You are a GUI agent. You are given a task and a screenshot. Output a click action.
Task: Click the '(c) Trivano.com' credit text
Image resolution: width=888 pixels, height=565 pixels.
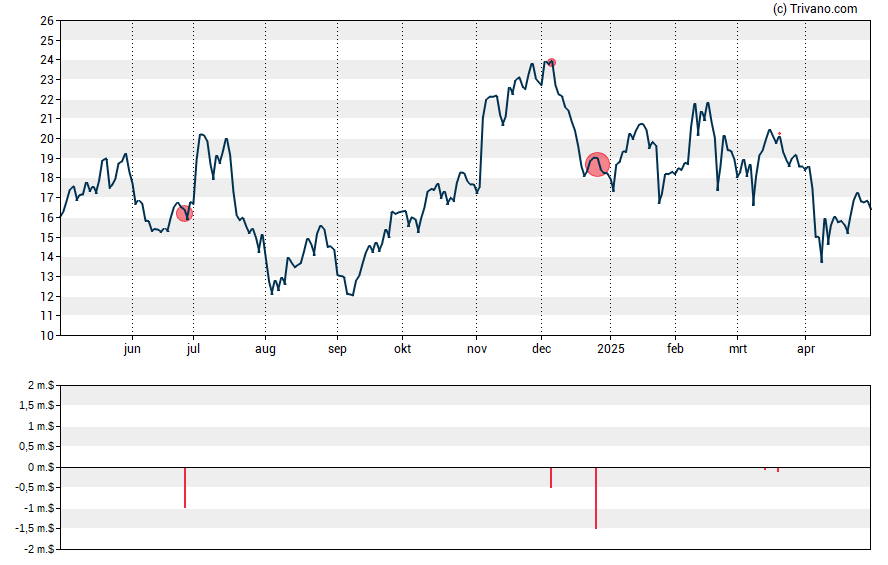815,8
